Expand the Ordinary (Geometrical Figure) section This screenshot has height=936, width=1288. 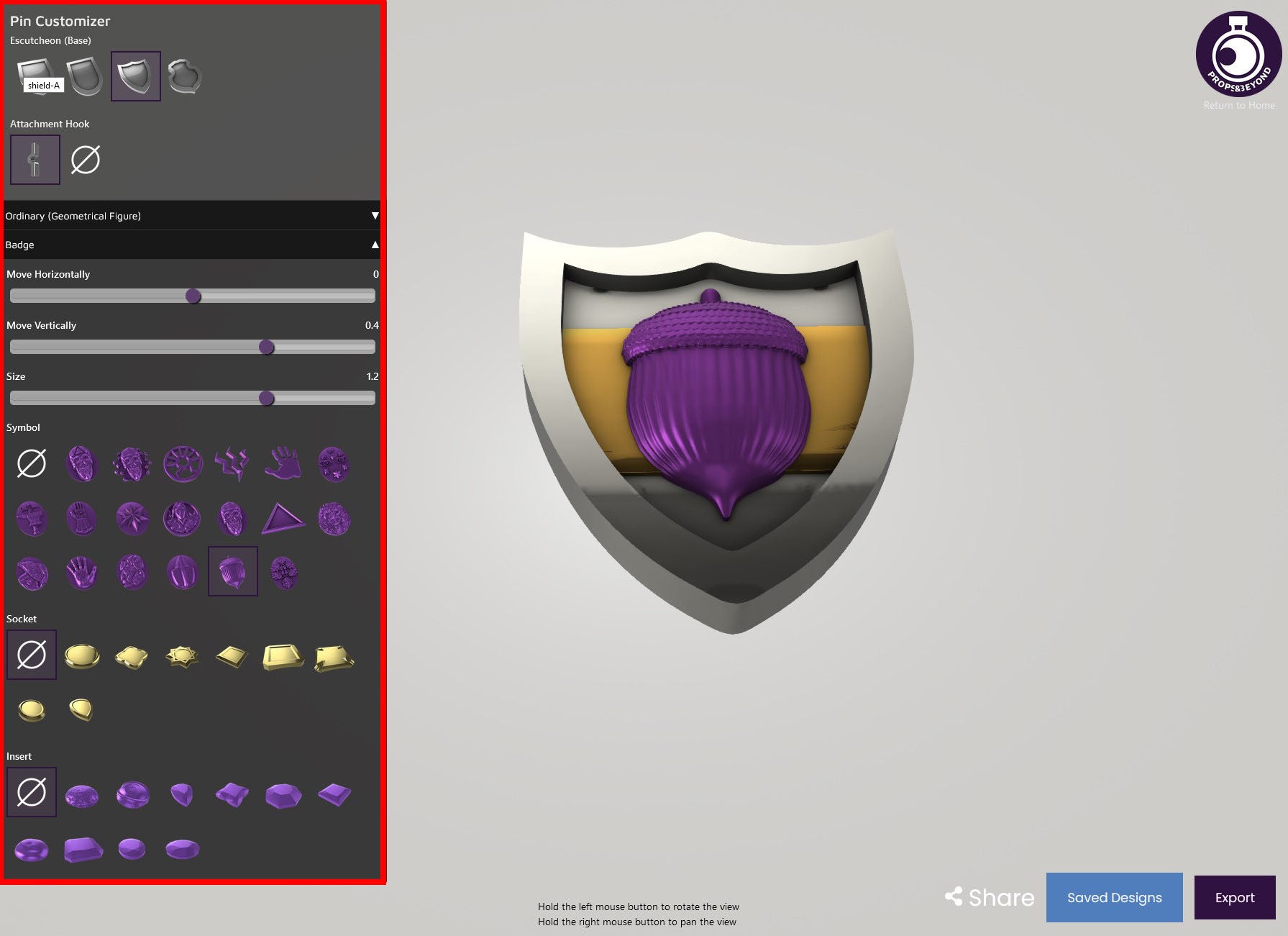192,216
